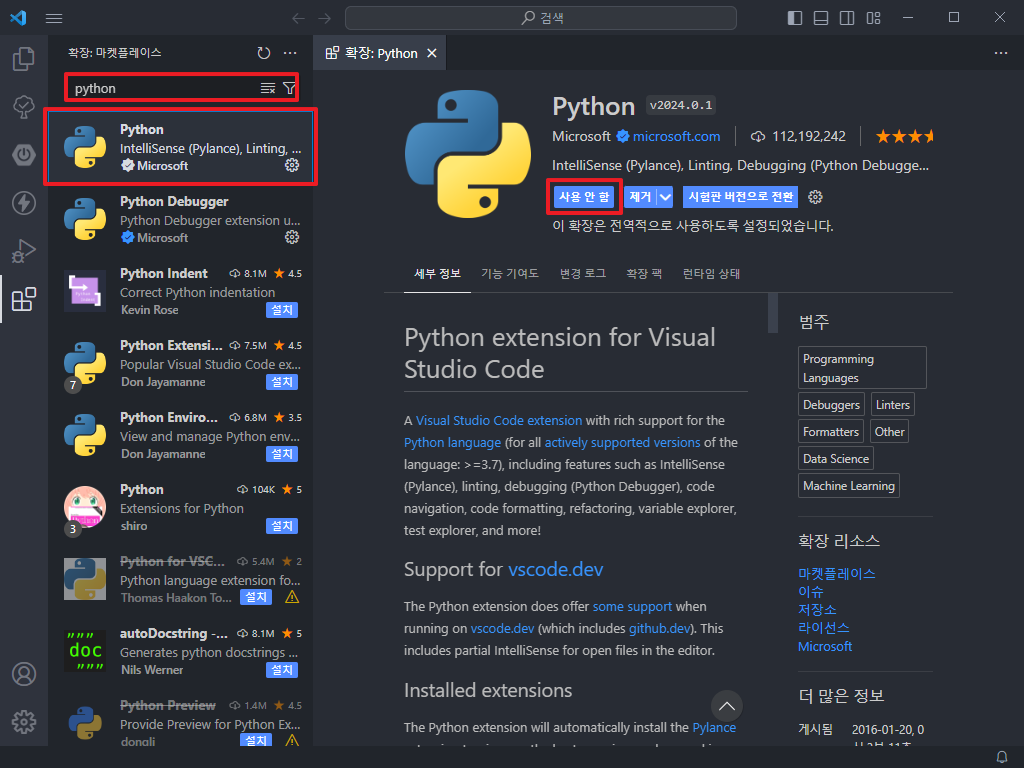Open the power-button icon view in activity bar
1024x768 pixels.
click(24, 155)
